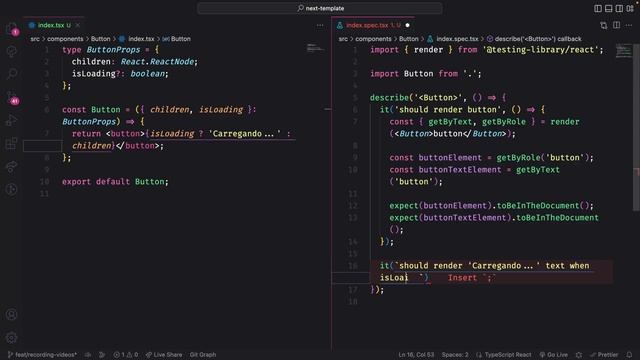640x360 pixels.
Task: Click errors and warnings count in status bar
Action: click(126, 355)
